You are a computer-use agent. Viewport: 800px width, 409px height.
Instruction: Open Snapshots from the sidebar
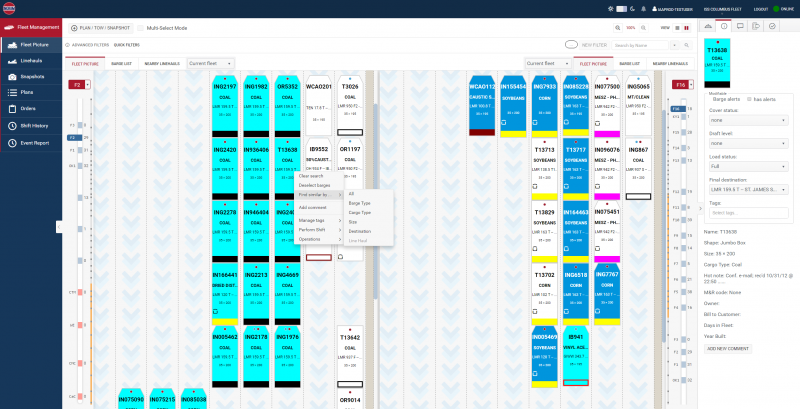pyautogui.click(x=32, y=77)
